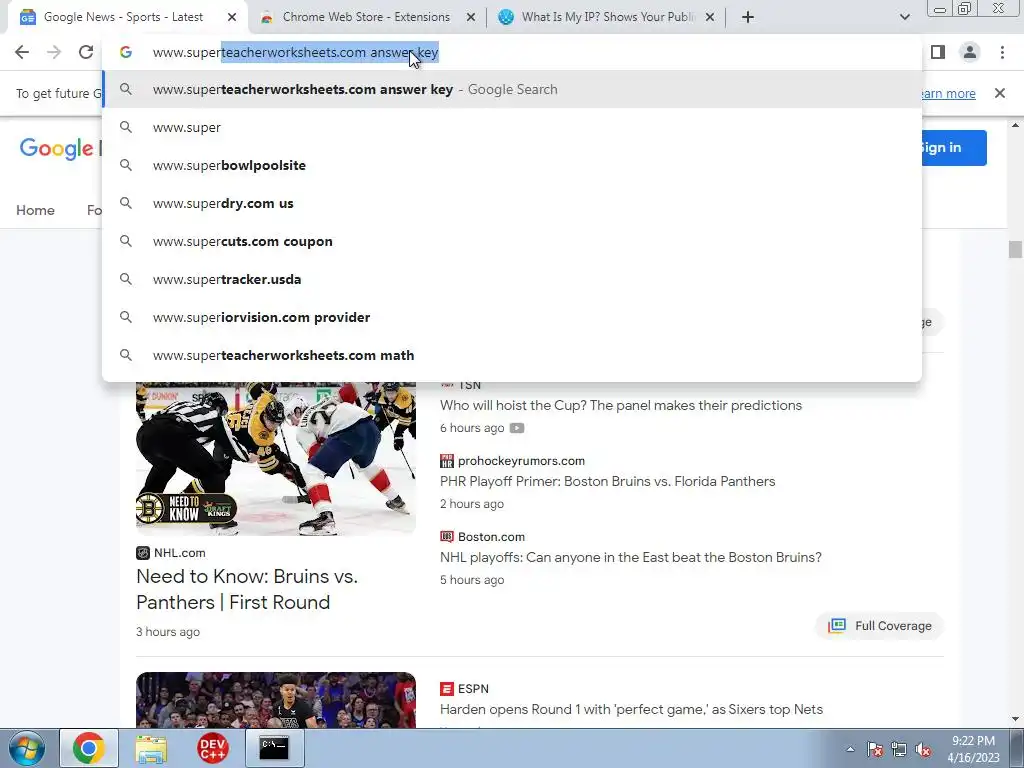
Task: Click the Full Coverage button
Action: (x=879, y=626)
